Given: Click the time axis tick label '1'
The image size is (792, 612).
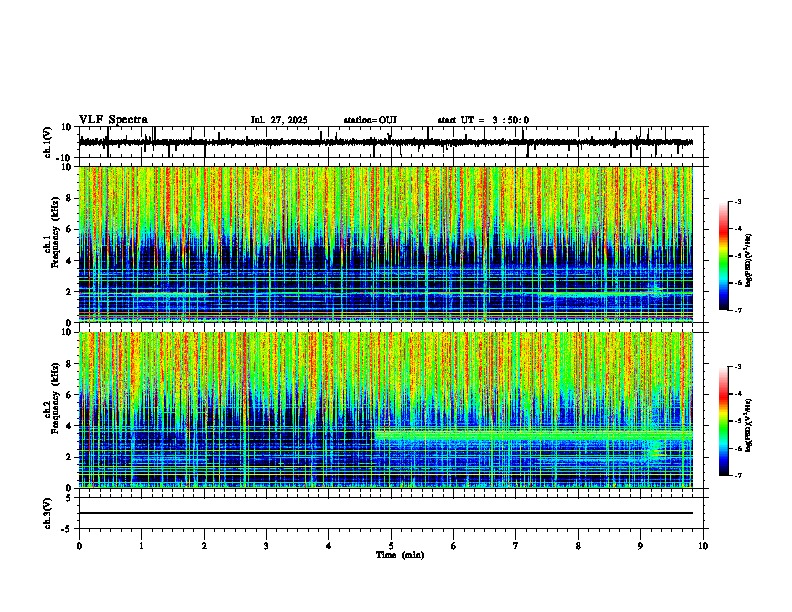Looking at the screenshot, I should tap(141, 546).
